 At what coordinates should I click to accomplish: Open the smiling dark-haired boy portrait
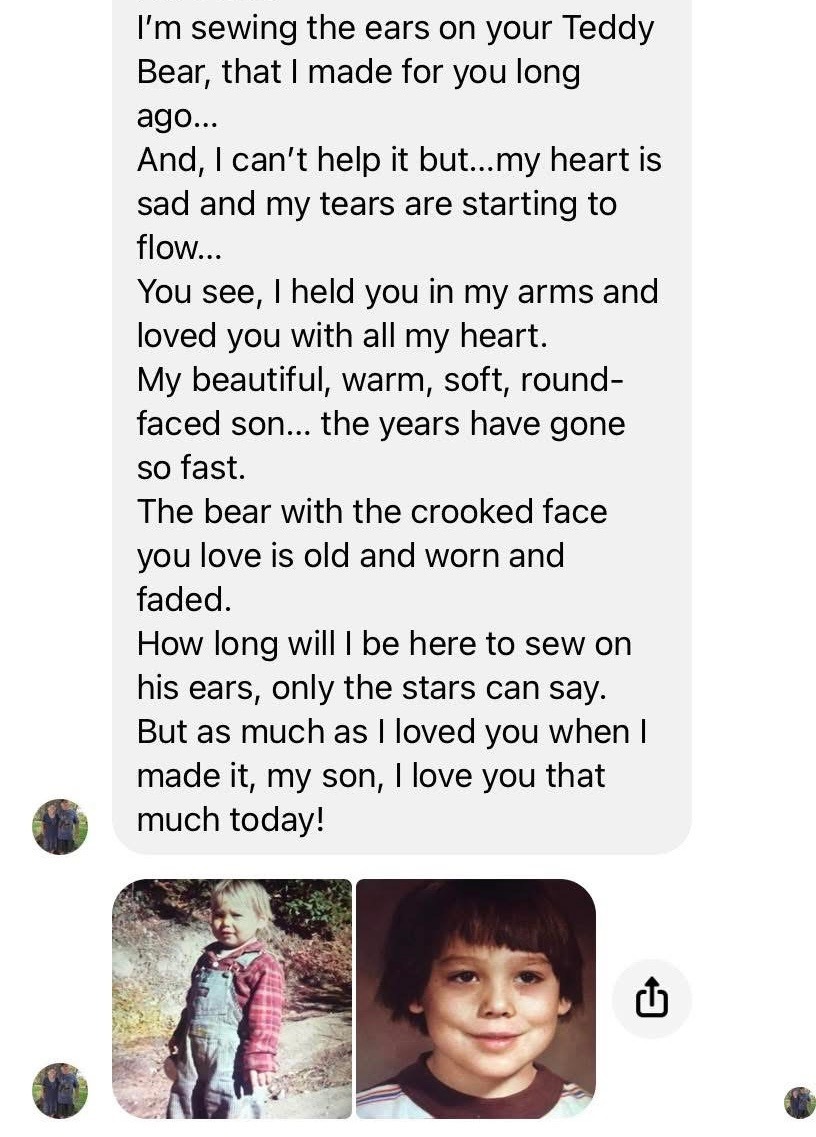pos(476,998)
